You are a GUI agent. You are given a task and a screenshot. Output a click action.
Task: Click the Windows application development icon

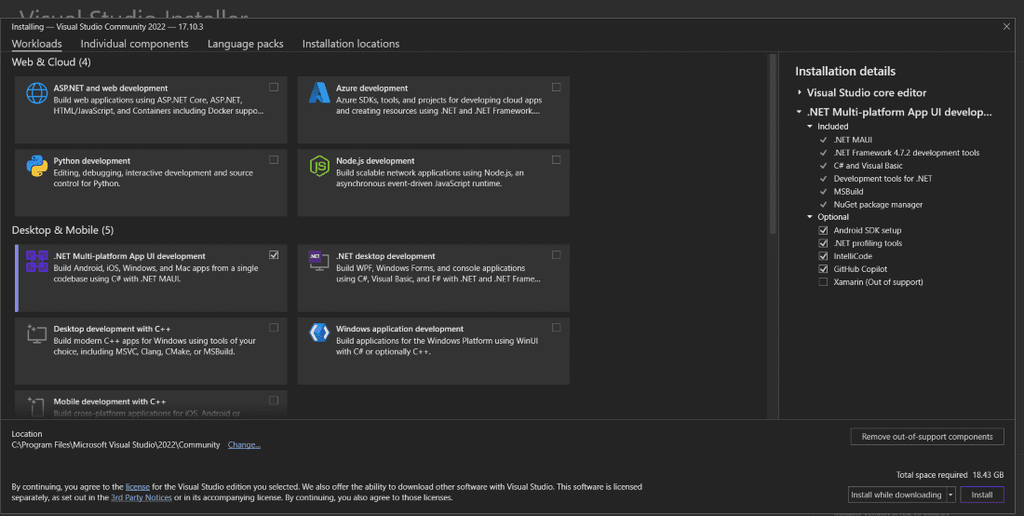tap(319, 332)
